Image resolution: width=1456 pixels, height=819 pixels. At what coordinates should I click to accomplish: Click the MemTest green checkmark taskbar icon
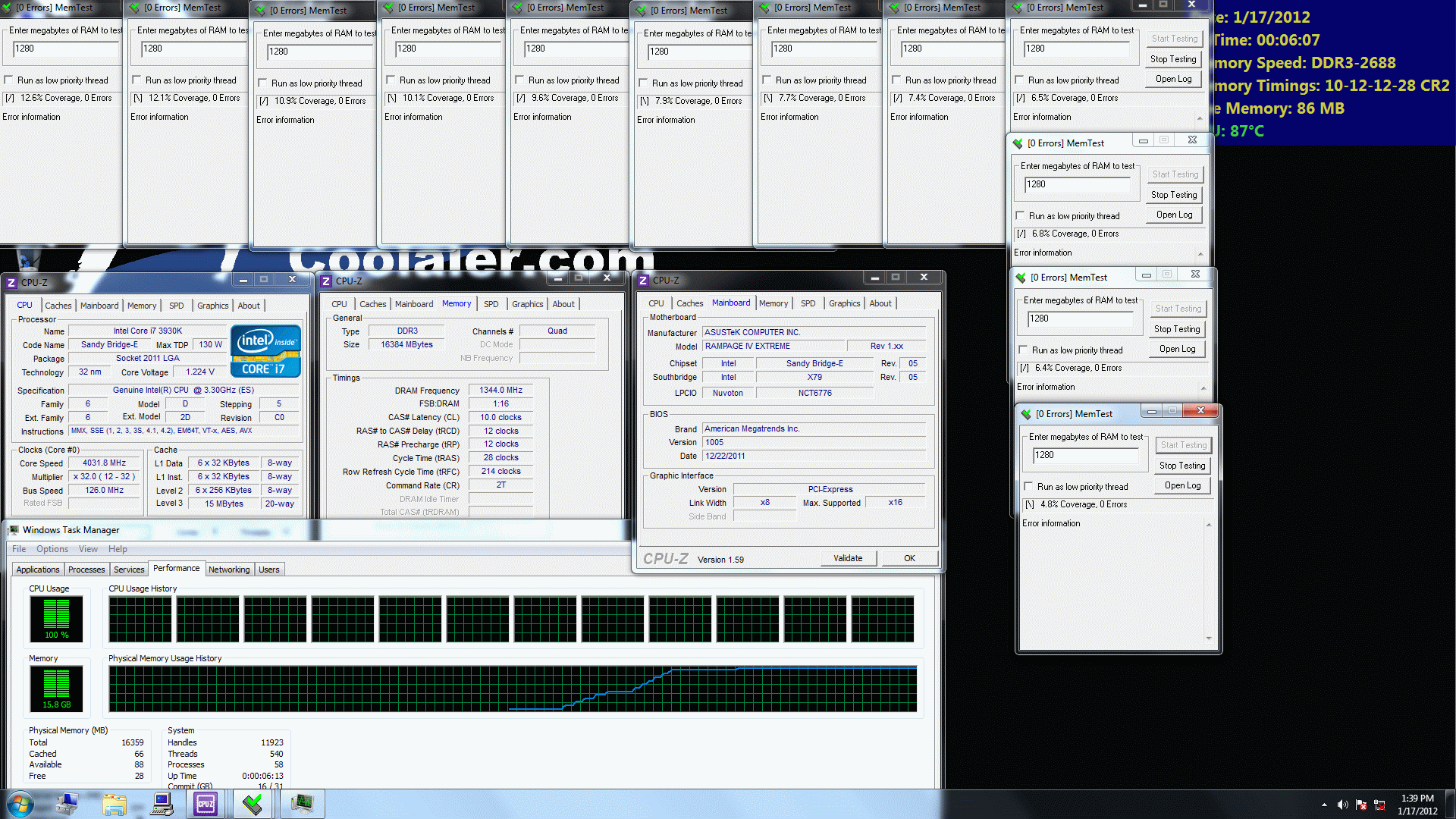tap(253, 804)
